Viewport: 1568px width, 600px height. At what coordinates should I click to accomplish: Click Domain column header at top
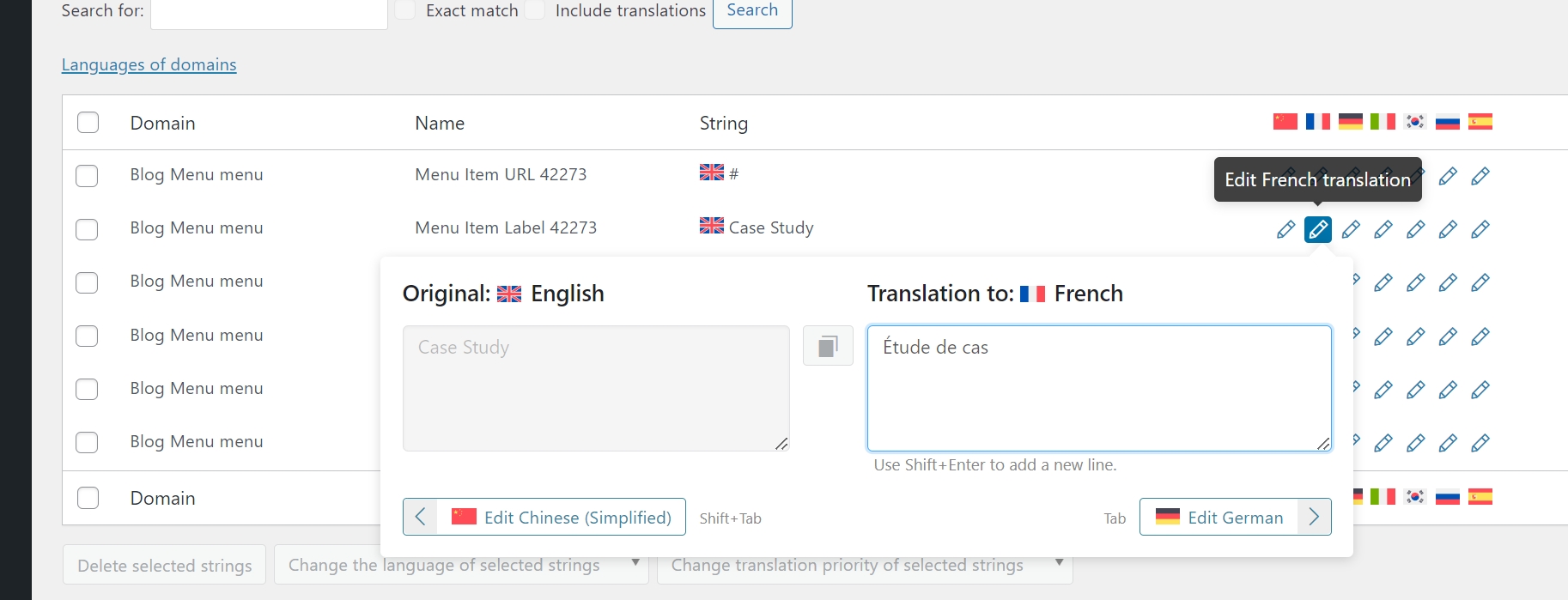(x=162, y=123)
